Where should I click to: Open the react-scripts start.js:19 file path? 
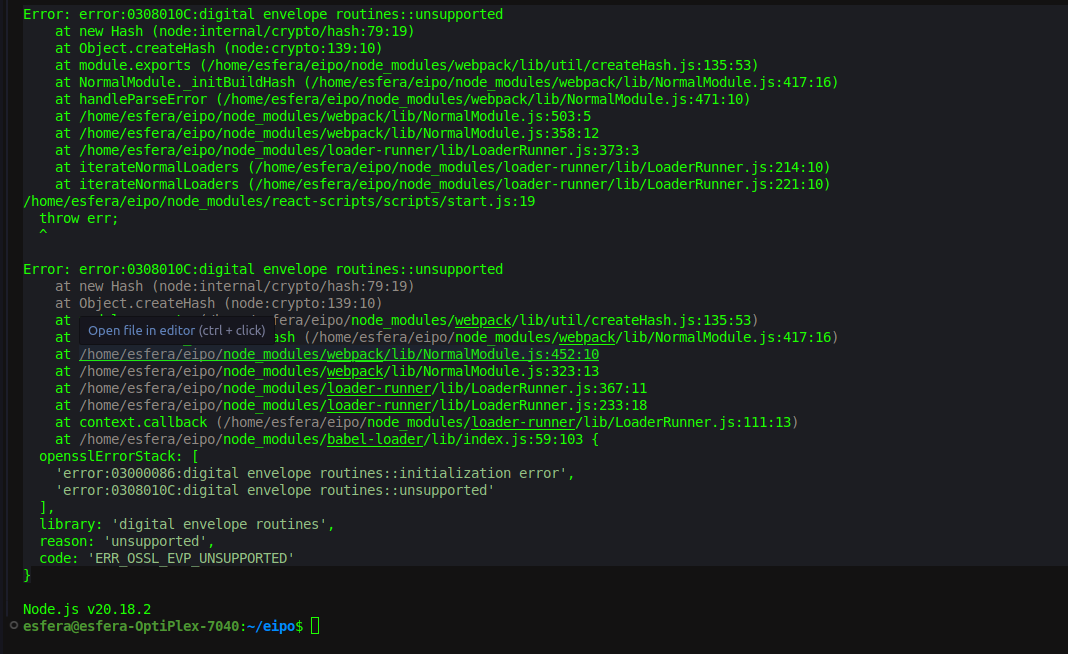click(x=279, y=201)
